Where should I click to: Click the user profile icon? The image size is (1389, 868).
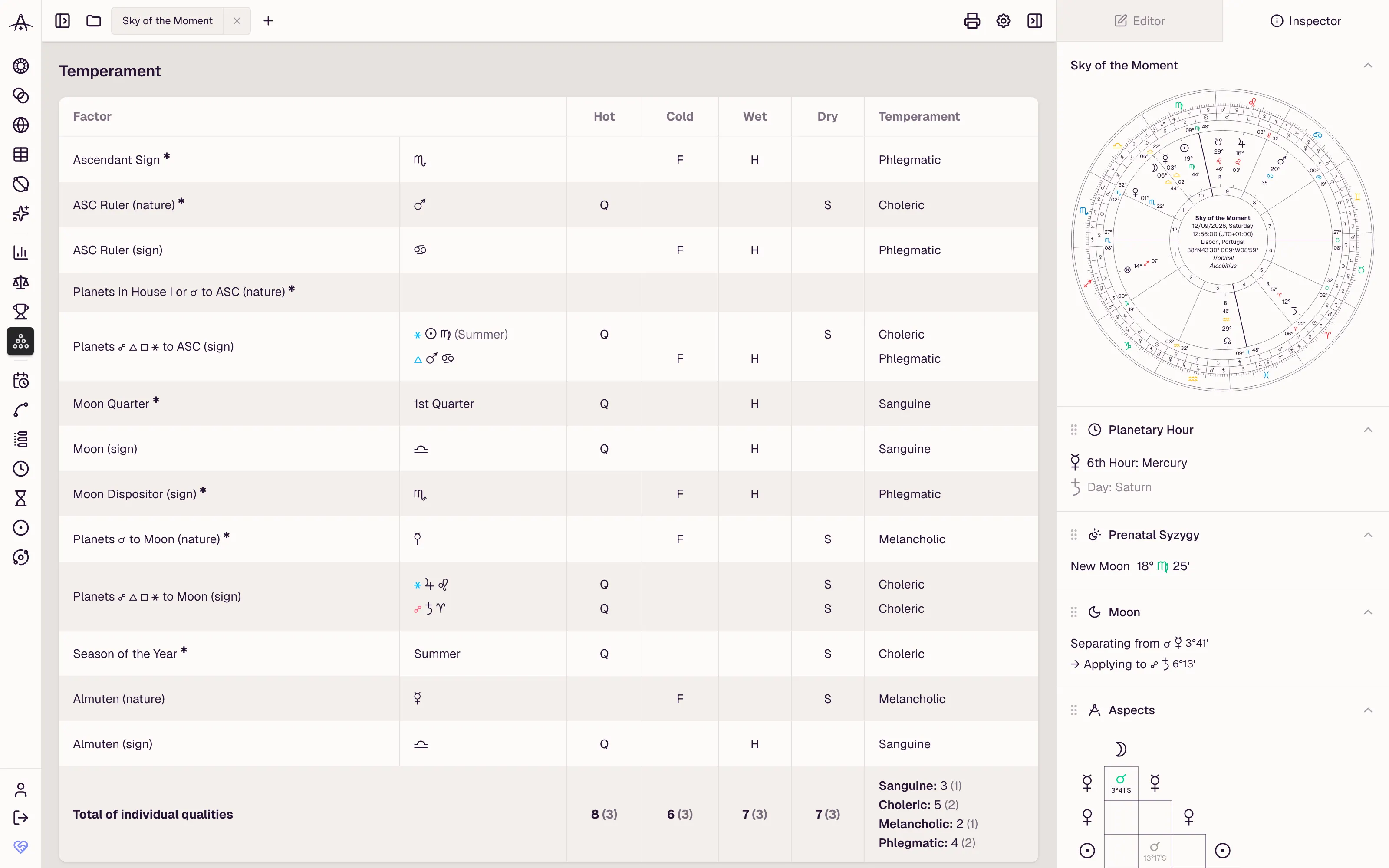21,790
